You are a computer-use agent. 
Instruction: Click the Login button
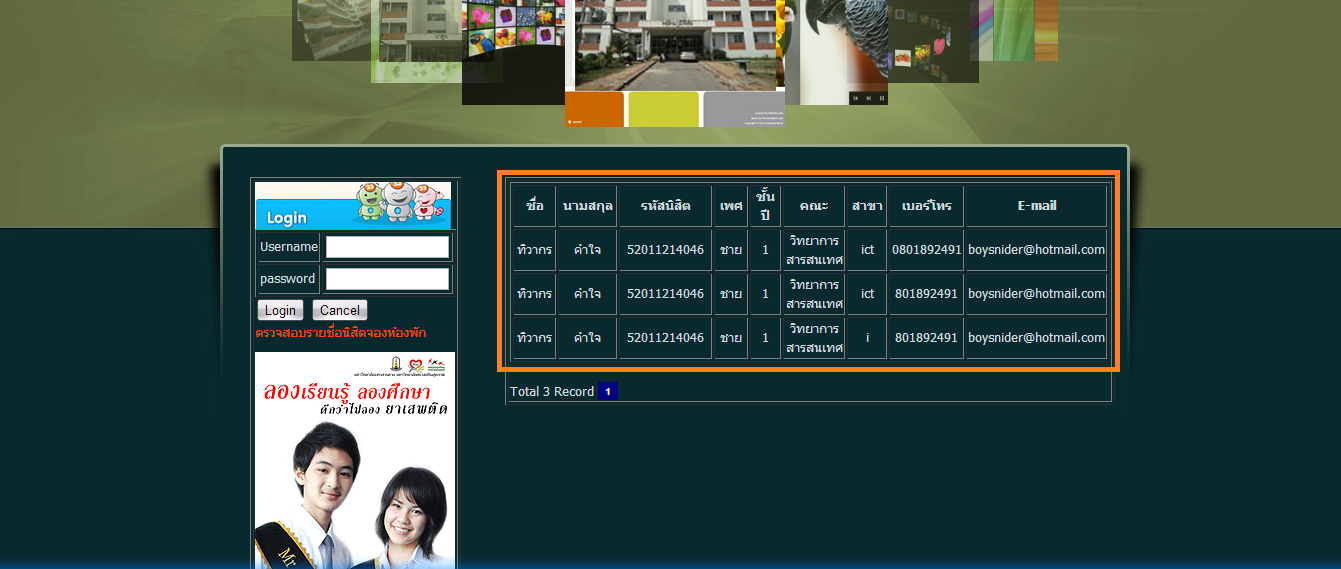pyautogui.click(x=280, y=310)
